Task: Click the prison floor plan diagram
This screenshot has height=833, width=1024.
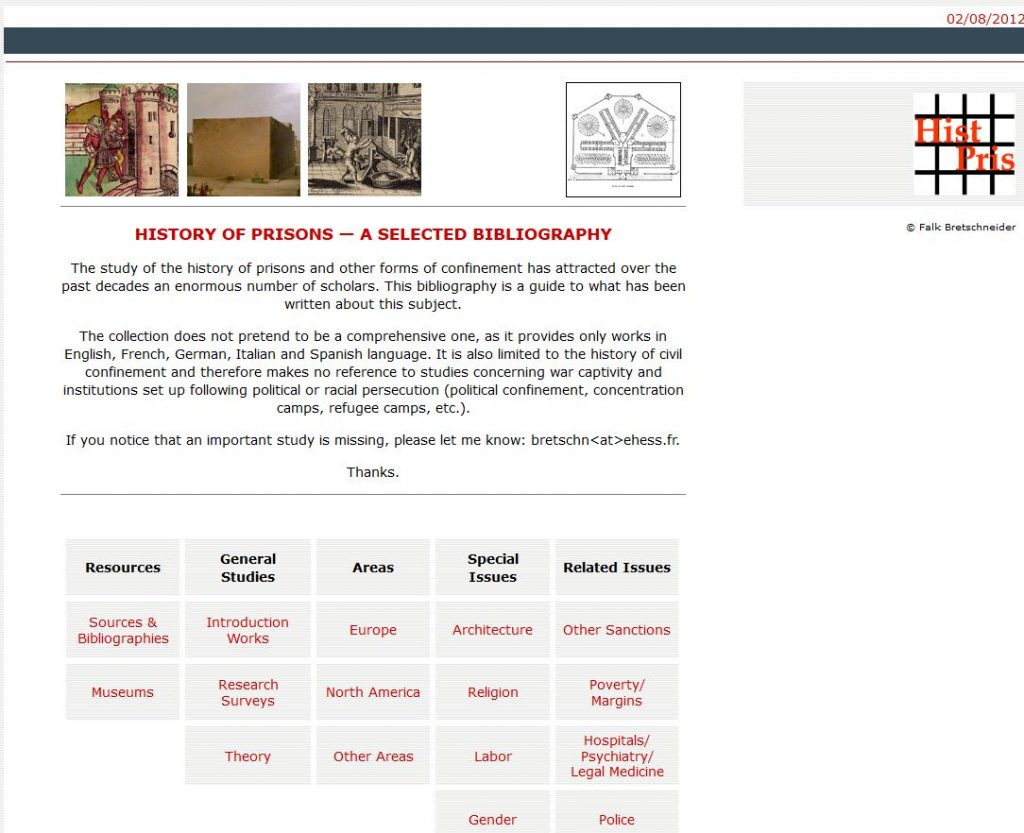Action: click(623, 140)
